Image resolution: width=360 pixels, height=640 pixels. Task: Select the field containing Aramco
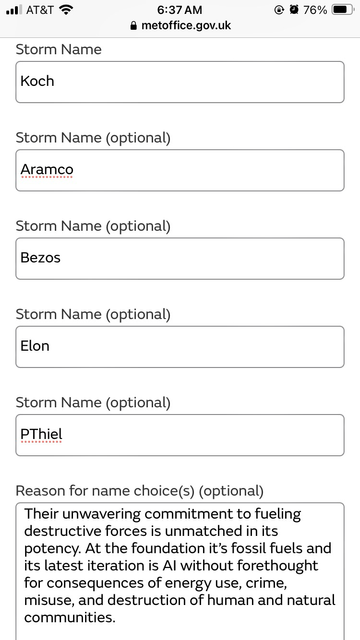[180, 170]
